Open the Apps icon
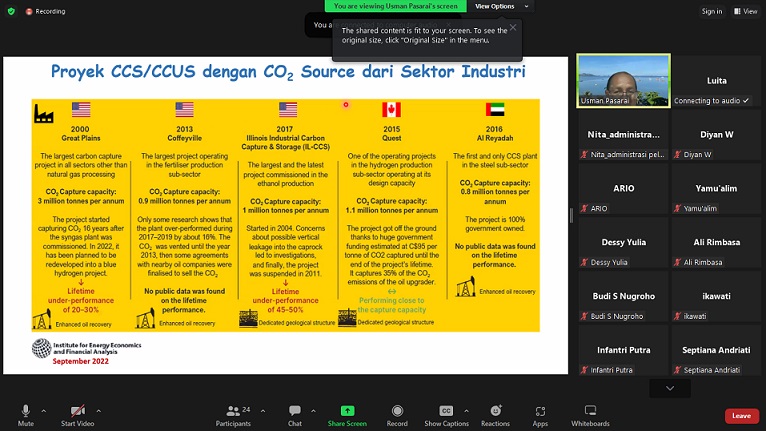The image size is (766, 431). (x=540, y=412)
